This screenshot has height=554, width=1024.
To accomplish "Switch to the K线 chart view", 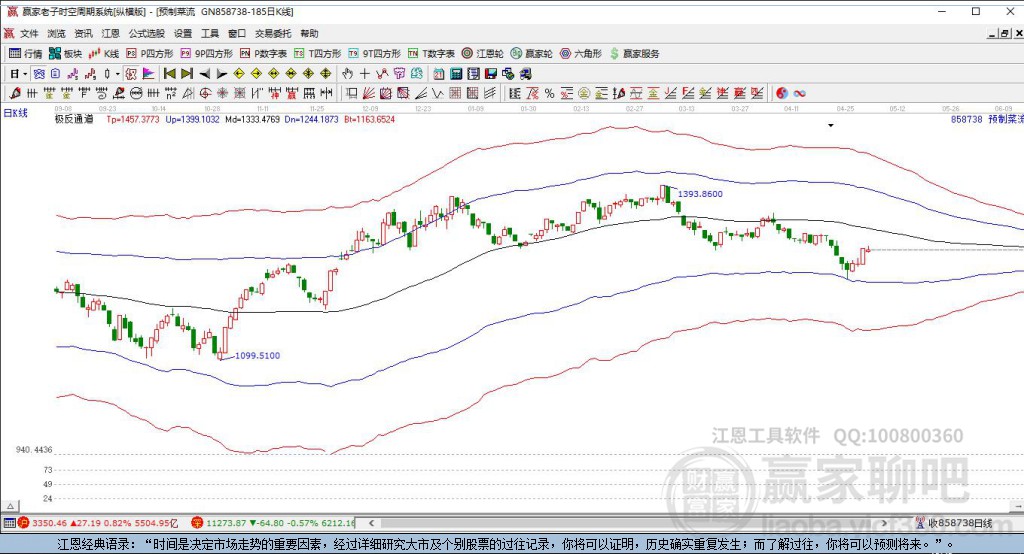I will 104,54.
